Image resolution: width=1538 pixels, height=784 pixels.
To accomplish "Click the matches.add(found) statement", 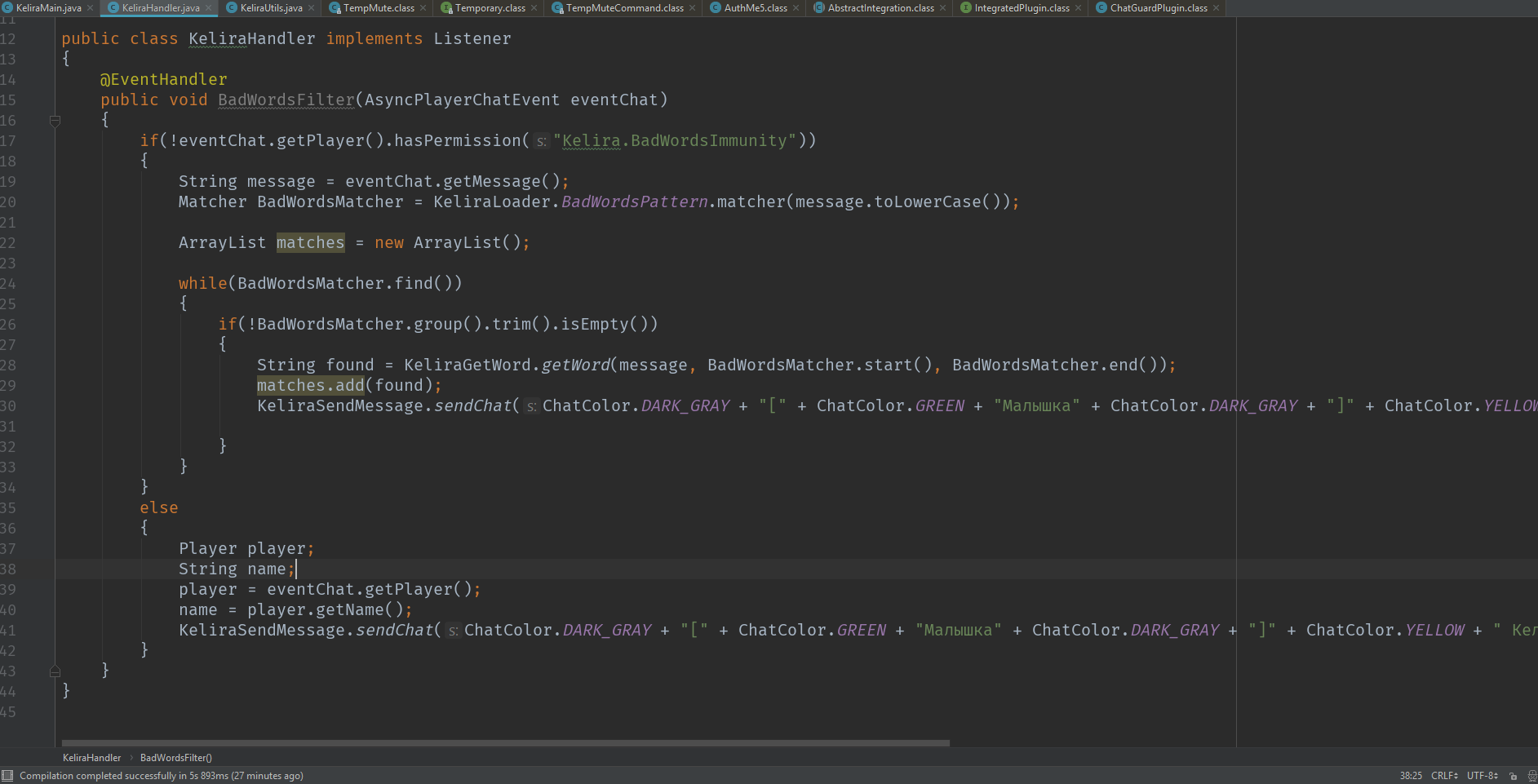I will [349, 385].
